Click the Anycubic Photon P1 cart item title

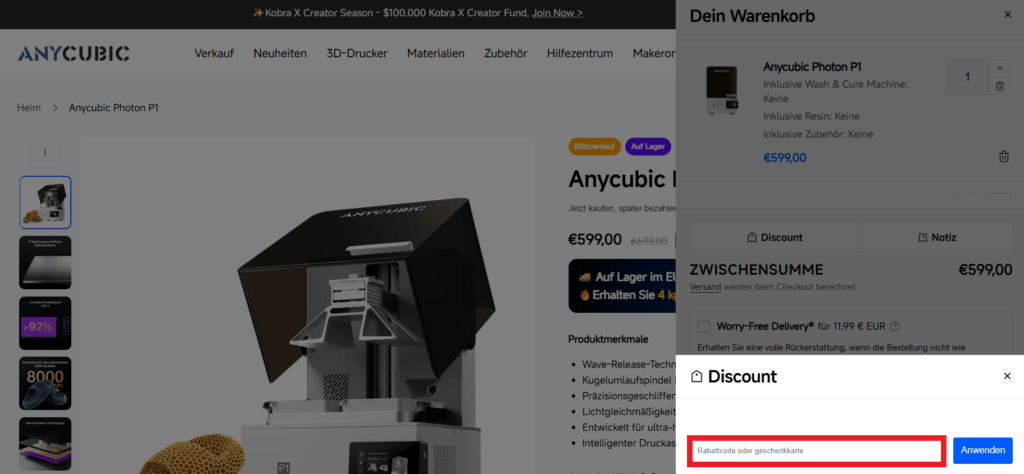click(812, 67)
